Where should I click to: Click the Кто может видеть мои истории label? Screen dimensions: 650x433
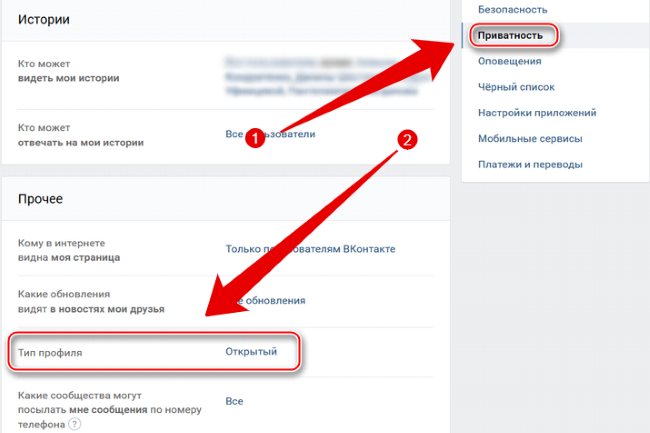pos(68,71)
